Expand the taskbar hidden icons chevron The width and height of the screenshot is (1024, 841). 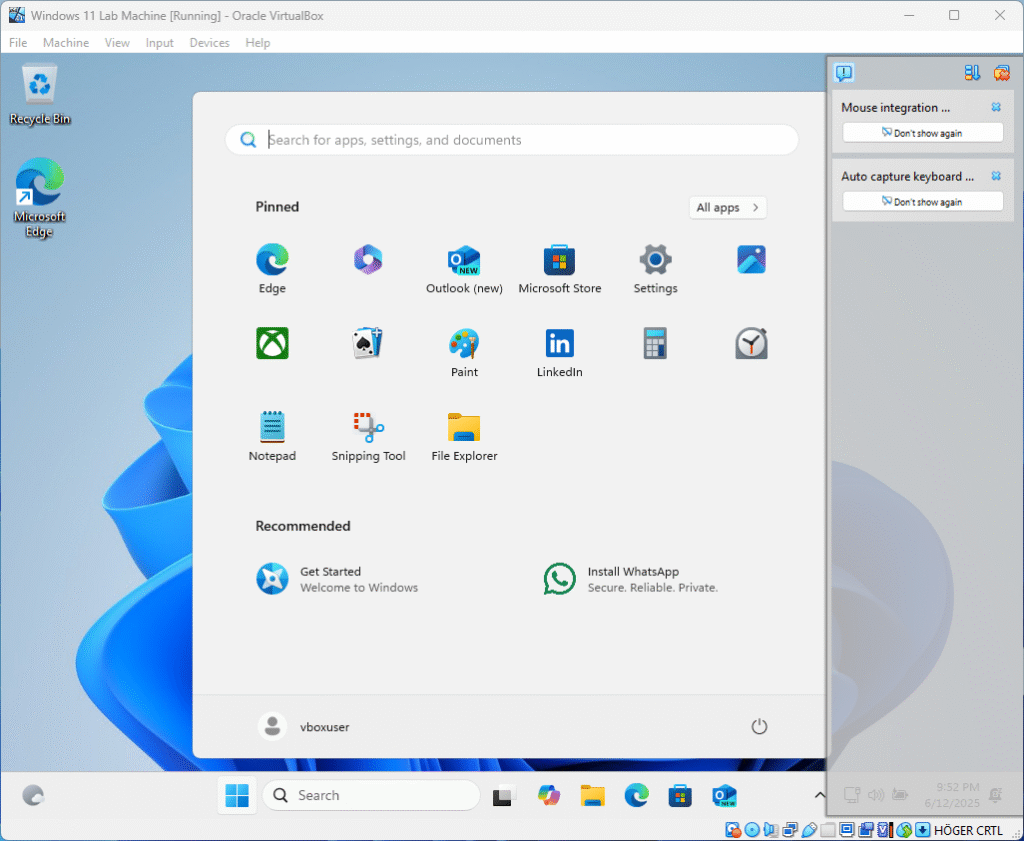tap(819, 795)
